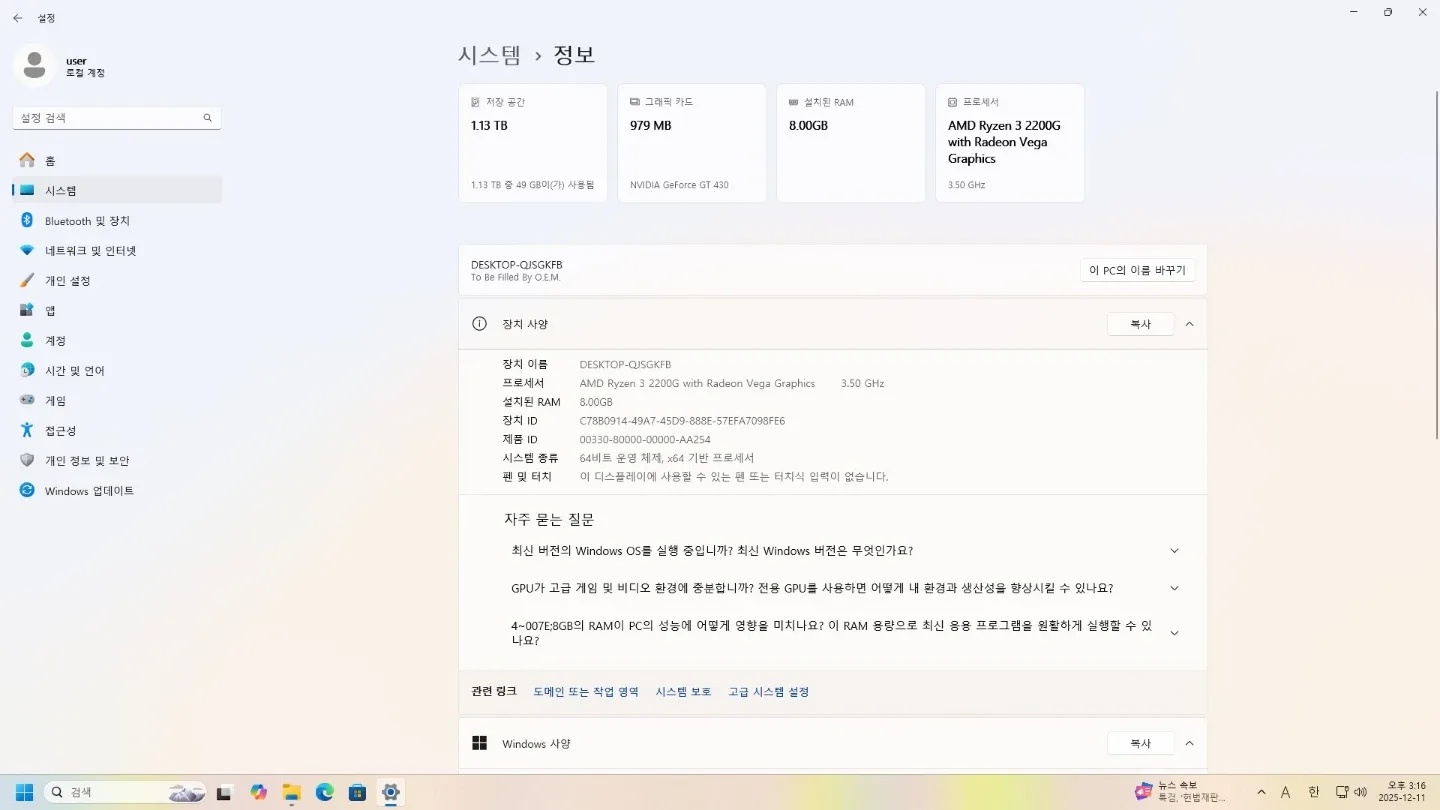The height and width of the screenshot is (810, 1440).
Task: Copy 장치 사양 with its 복사 button
Action: point(1141,324)
